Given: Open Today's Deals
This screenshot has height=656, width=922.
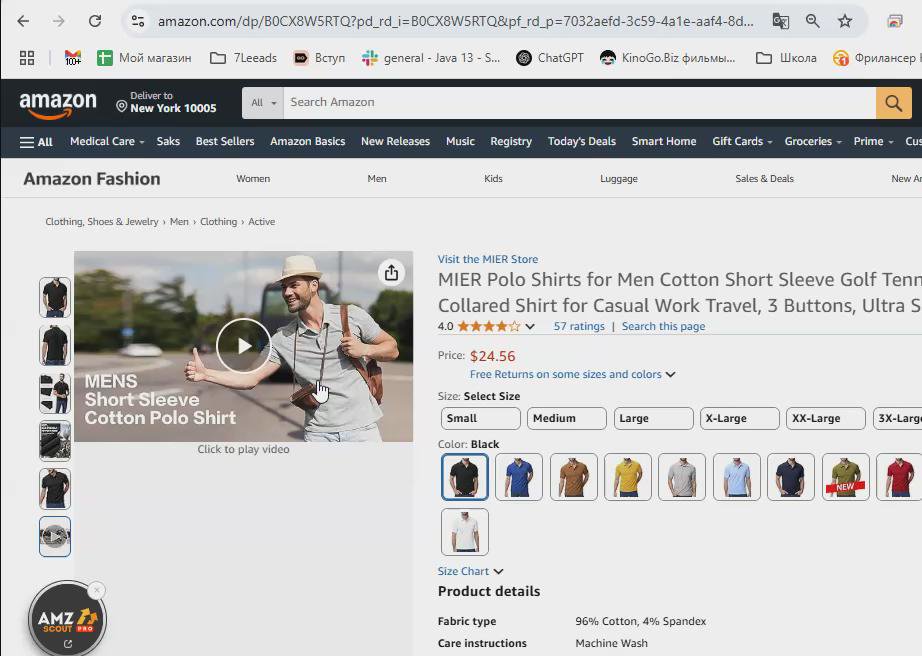Looking at the screenshot, I should [582, 142].
